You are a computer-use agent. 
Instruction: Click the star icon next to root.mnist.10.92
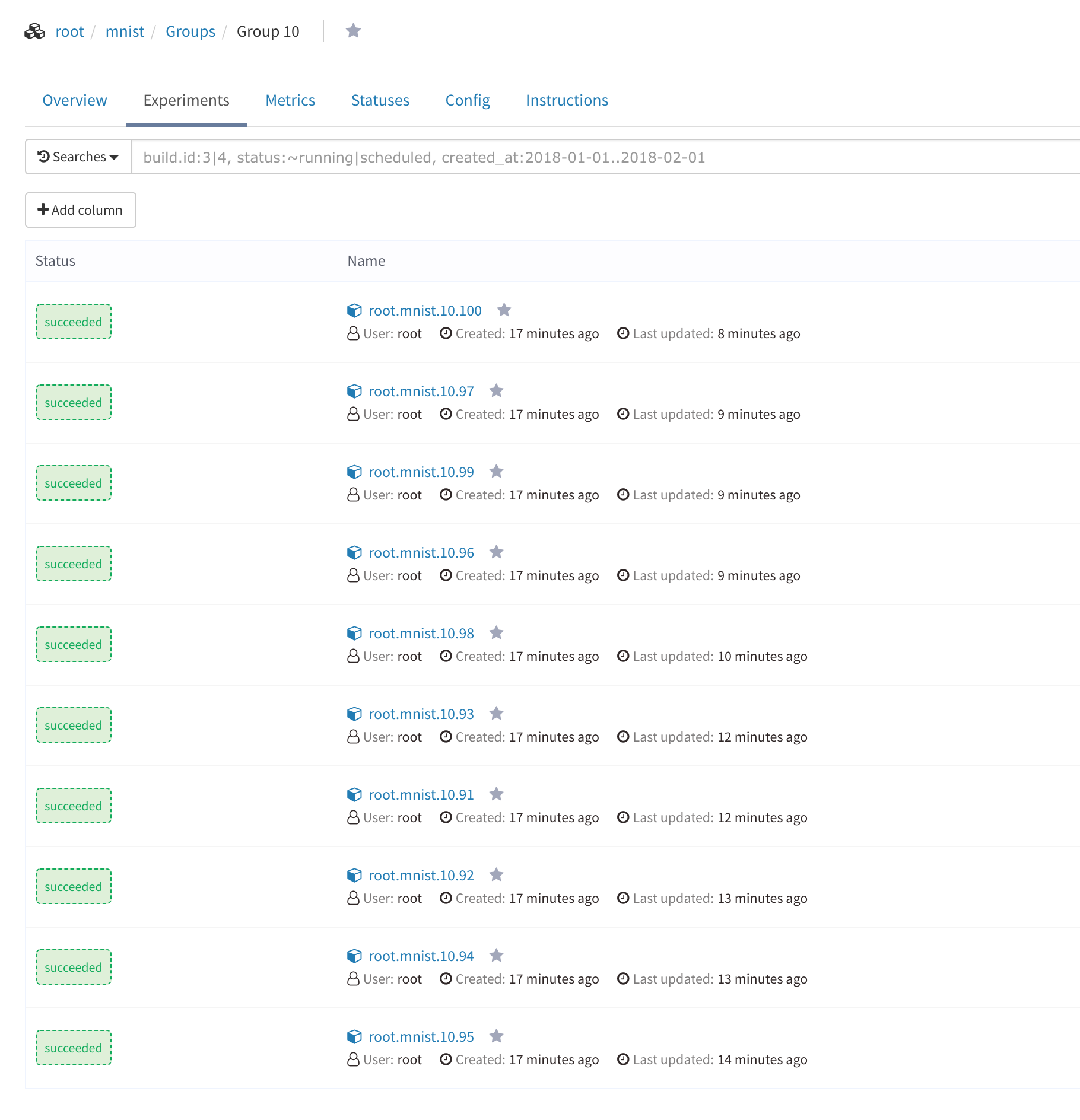[496, 875]
